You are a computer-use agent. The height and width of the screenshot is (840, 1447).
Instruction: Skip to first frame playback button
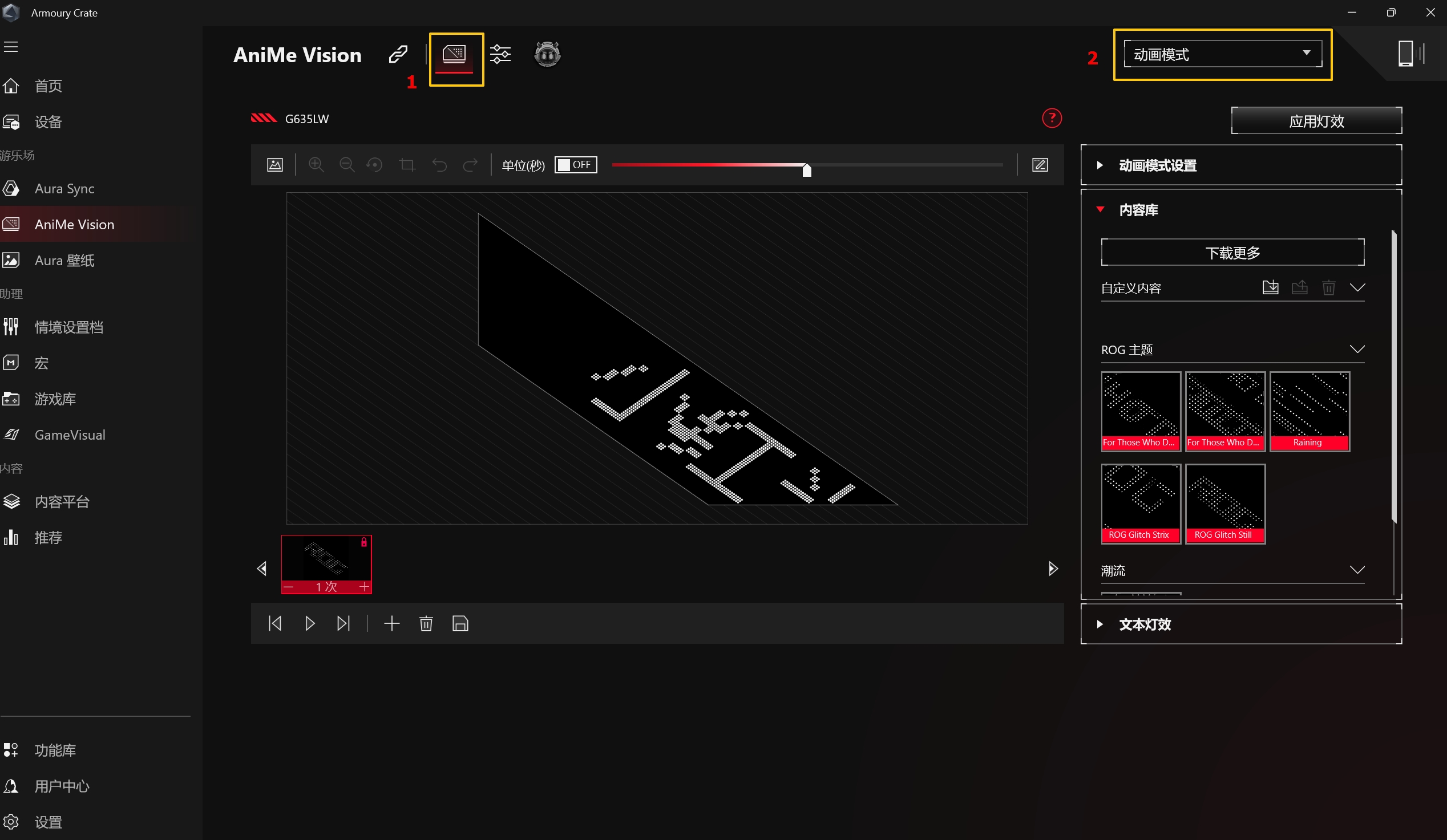point(275,623)
